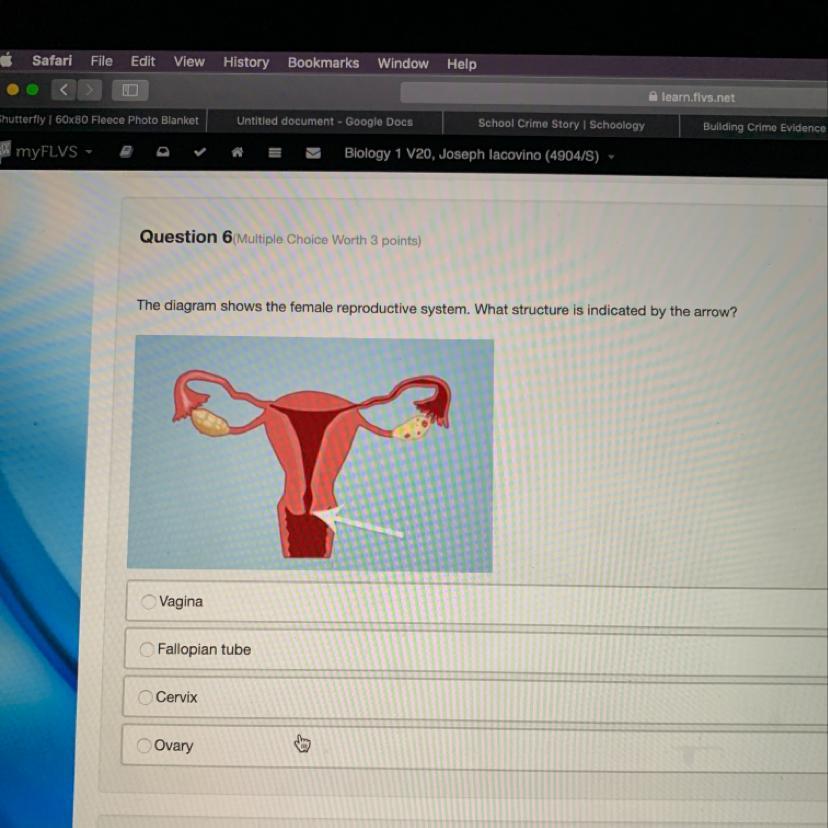828x828 pixels.
Task: Click the book icon in the FLVS toolbar
Action: [x=126, y=152]
